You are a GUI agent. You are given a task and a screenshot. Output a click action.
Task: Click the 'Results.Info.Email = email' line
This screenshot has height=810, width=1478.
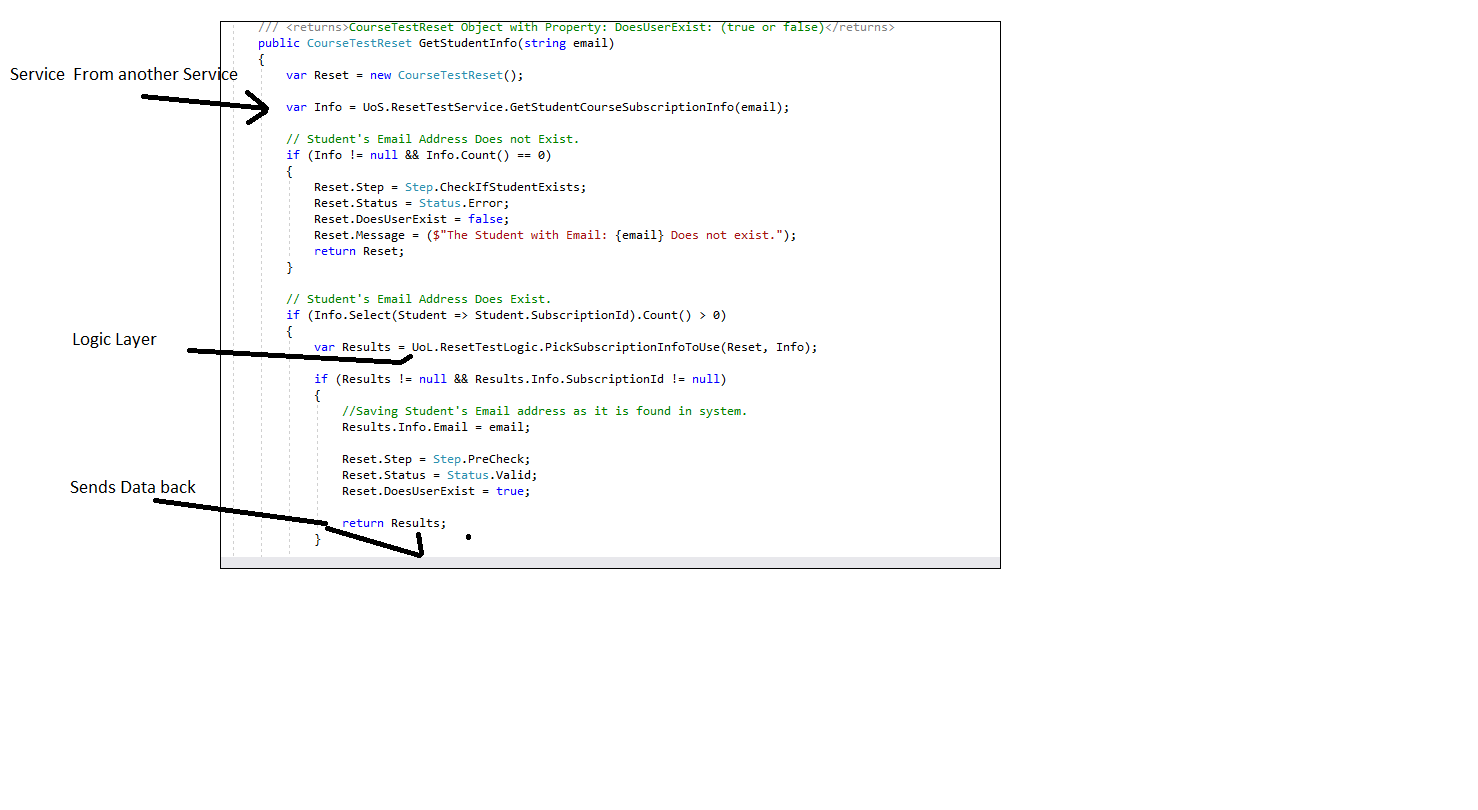click(436, 427)
